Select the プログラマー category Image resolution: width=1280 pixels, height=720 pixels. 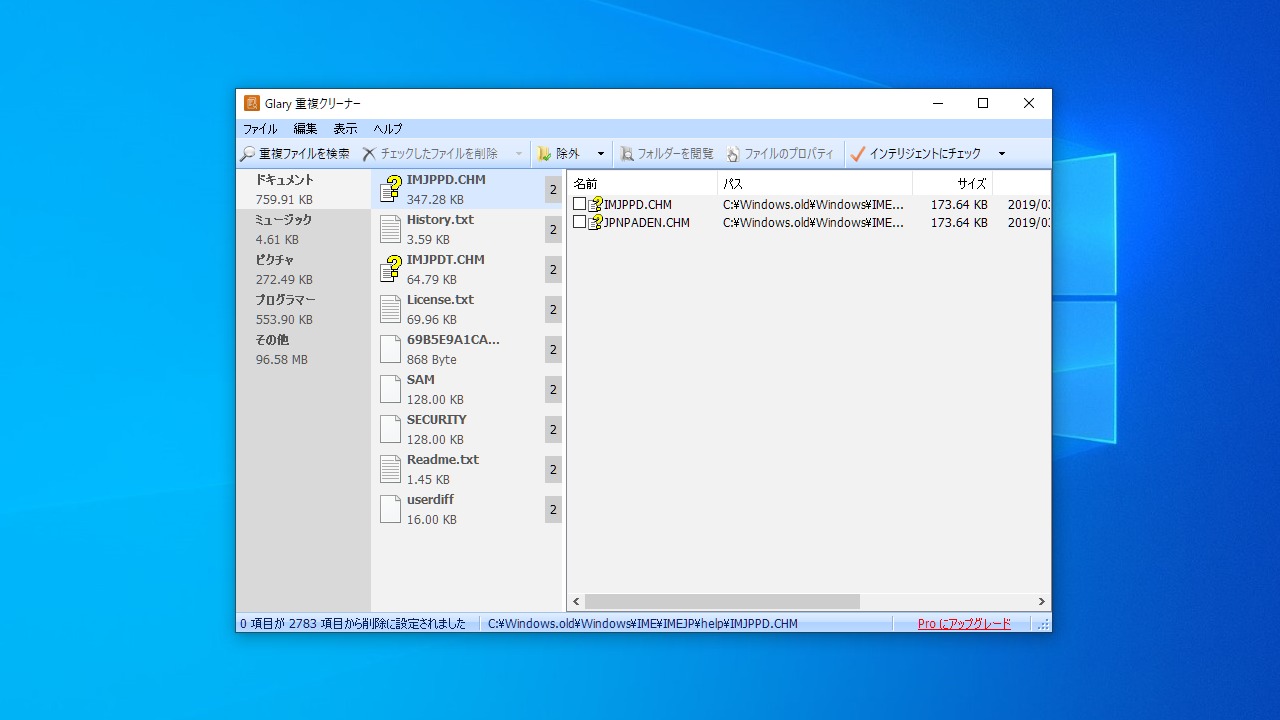304,309
